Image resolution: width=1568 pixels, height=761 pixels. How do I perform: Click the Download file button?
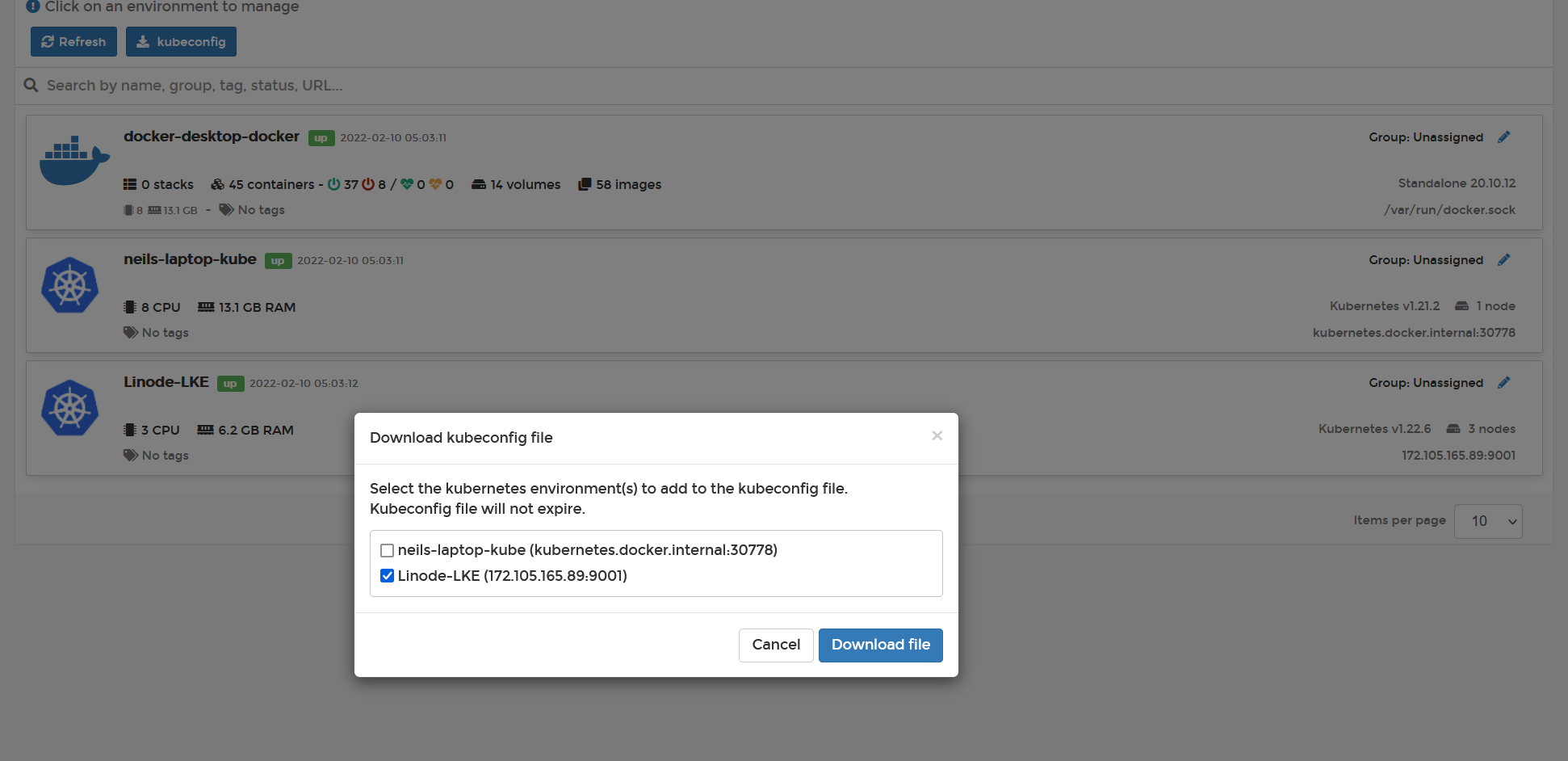pos(881,645)
